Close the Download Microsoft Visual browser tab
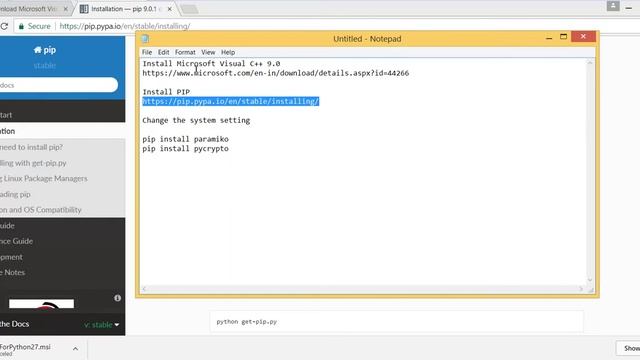Viewport: 640px width, 360px height. [x=65, y=9]
